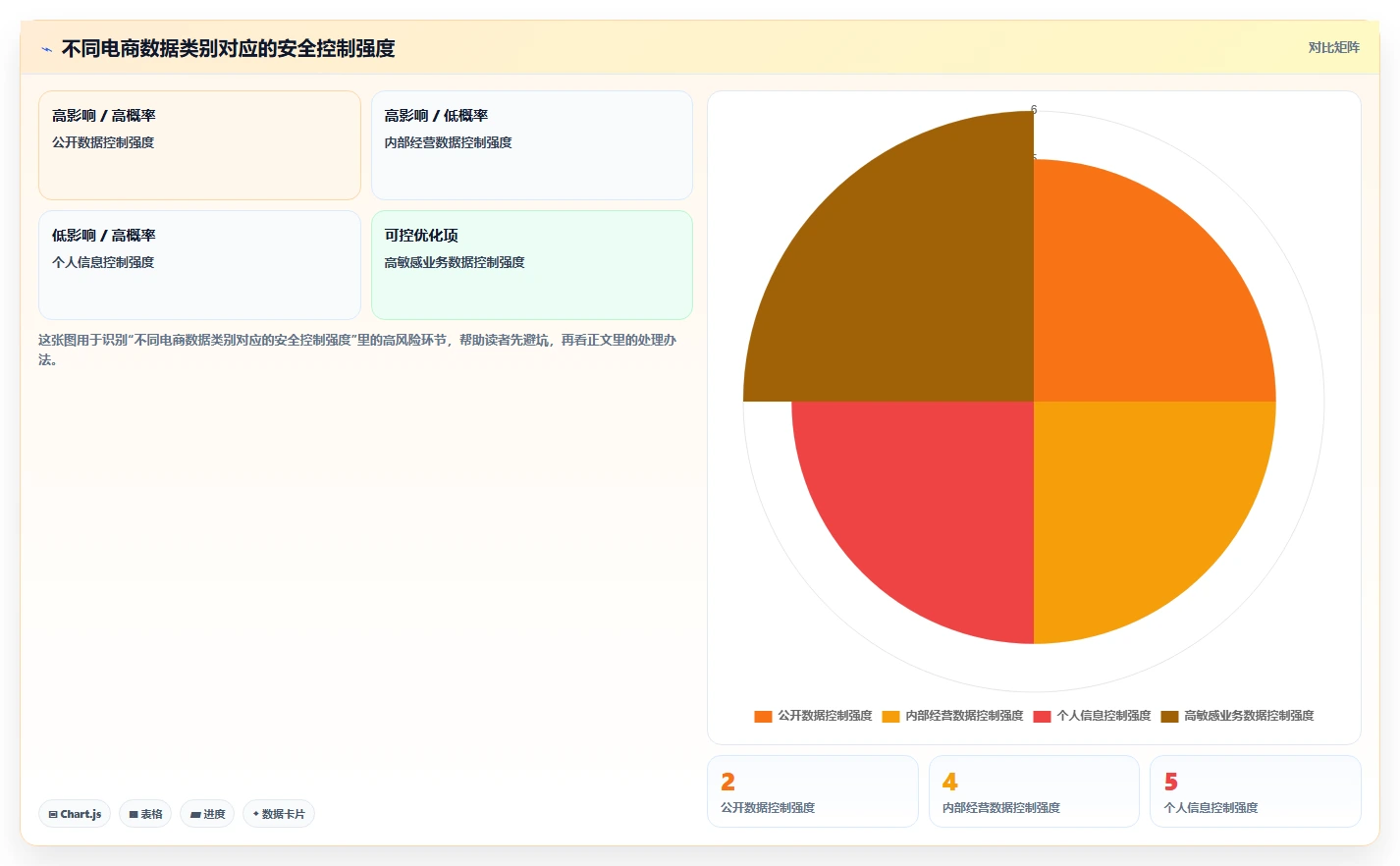The width and height of the screenshot is (1400, 866).
Task: Select the 高影响 / 低概率 matrix card
Action: click(x=532, y=145)
